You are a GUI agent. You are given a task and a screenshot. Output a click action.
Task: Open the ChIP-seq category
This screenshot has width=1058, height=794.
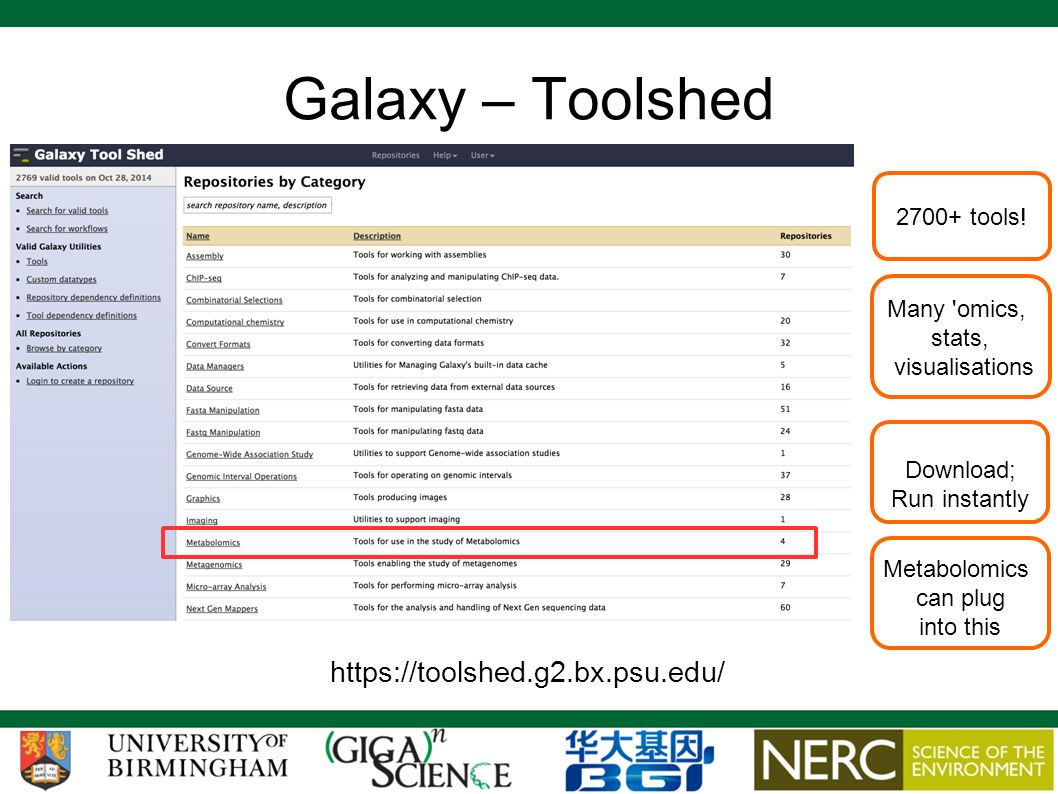204,278
